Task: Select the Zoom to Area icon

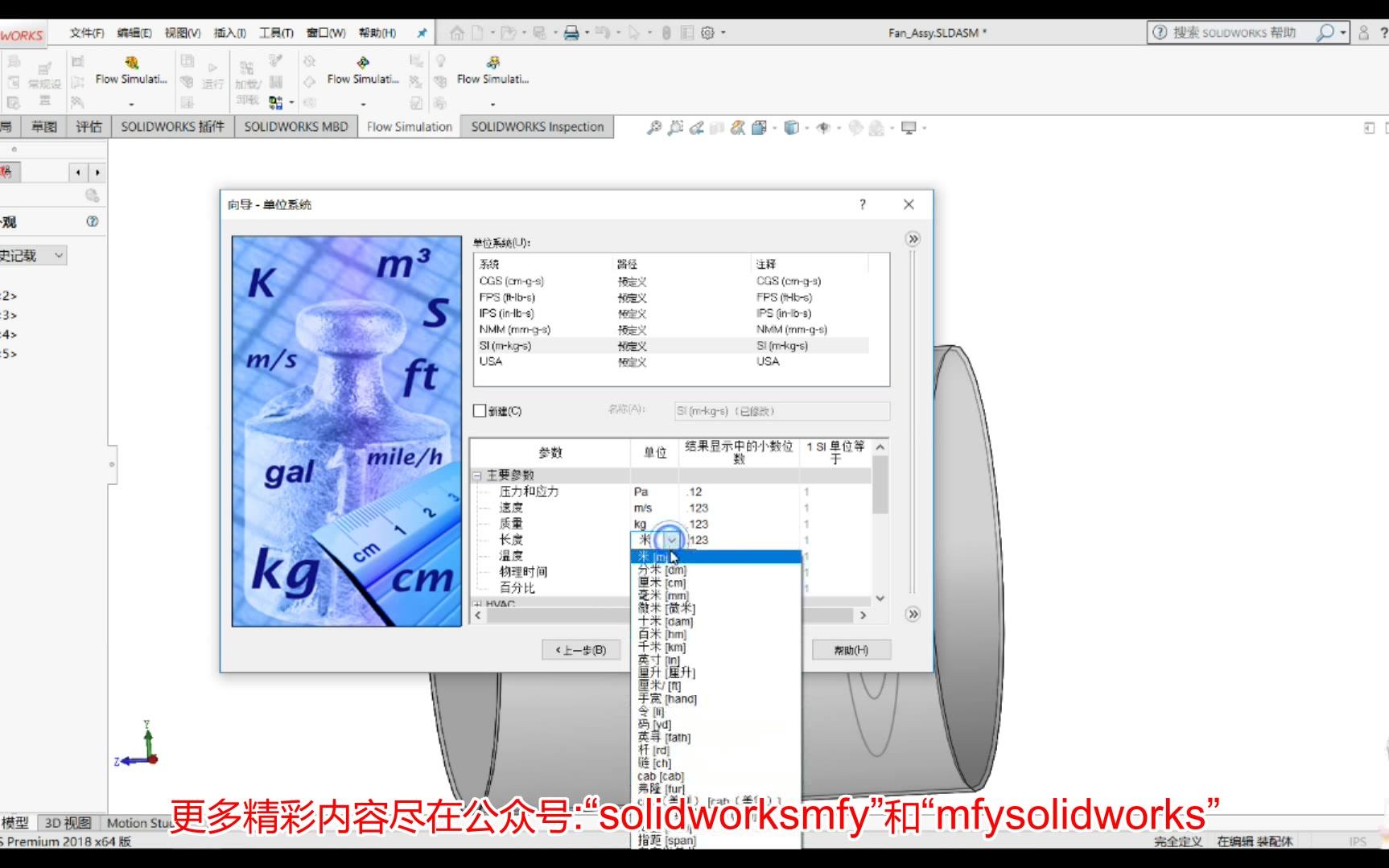Action: (x=674, y=128)
